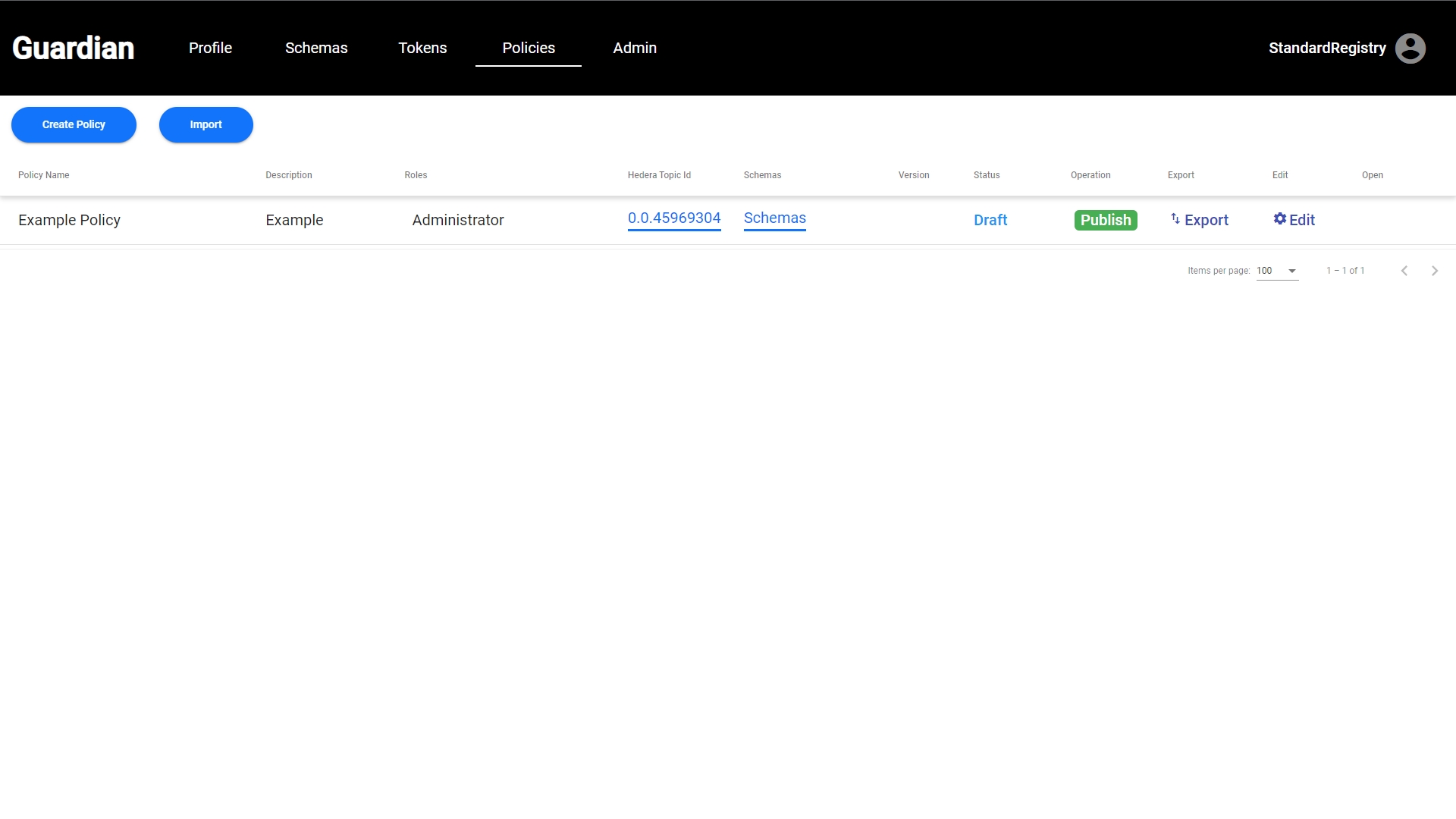The height and width of the screenshot is (819, 1456).
Task: Publish the Example Policy
Action: coord(1105,220)
